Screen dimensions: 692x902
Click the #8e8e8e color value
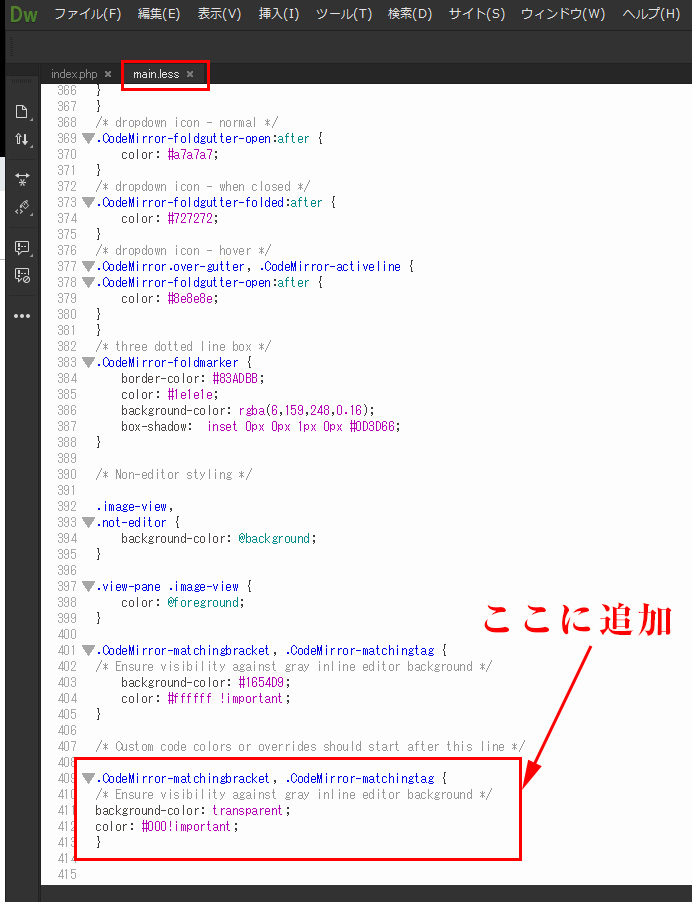(190, 299)
